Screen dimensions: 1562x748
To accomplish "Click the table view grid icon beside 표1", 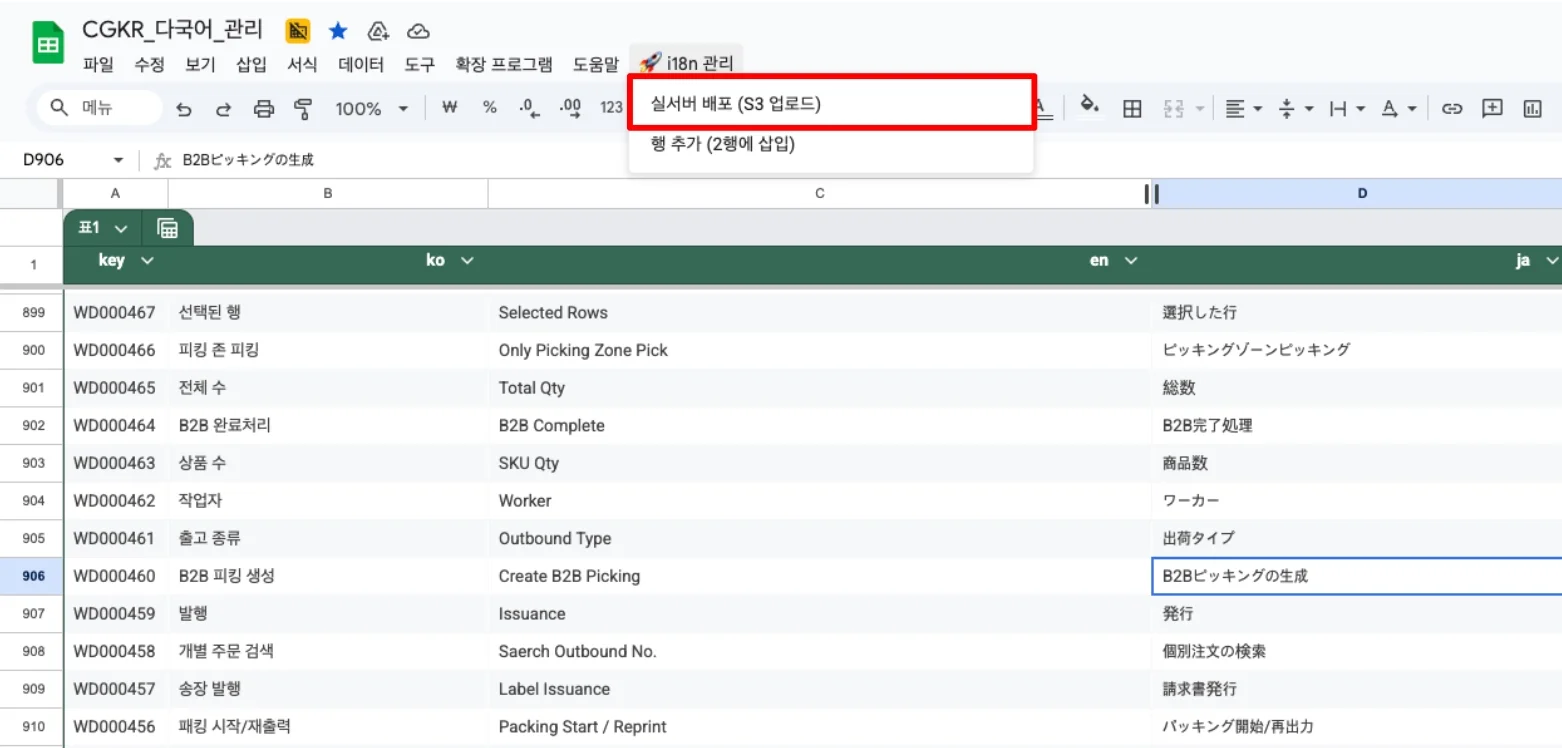I will point(168,228).
